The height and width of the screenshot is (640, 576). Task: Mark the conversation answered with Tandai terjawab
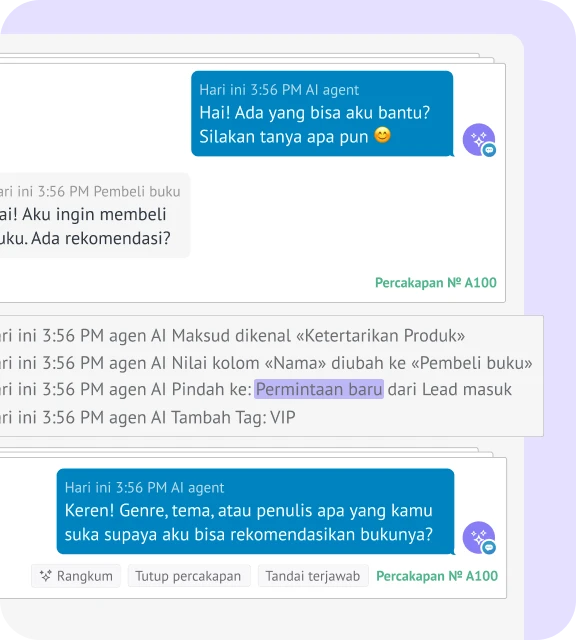pos(313,576)
